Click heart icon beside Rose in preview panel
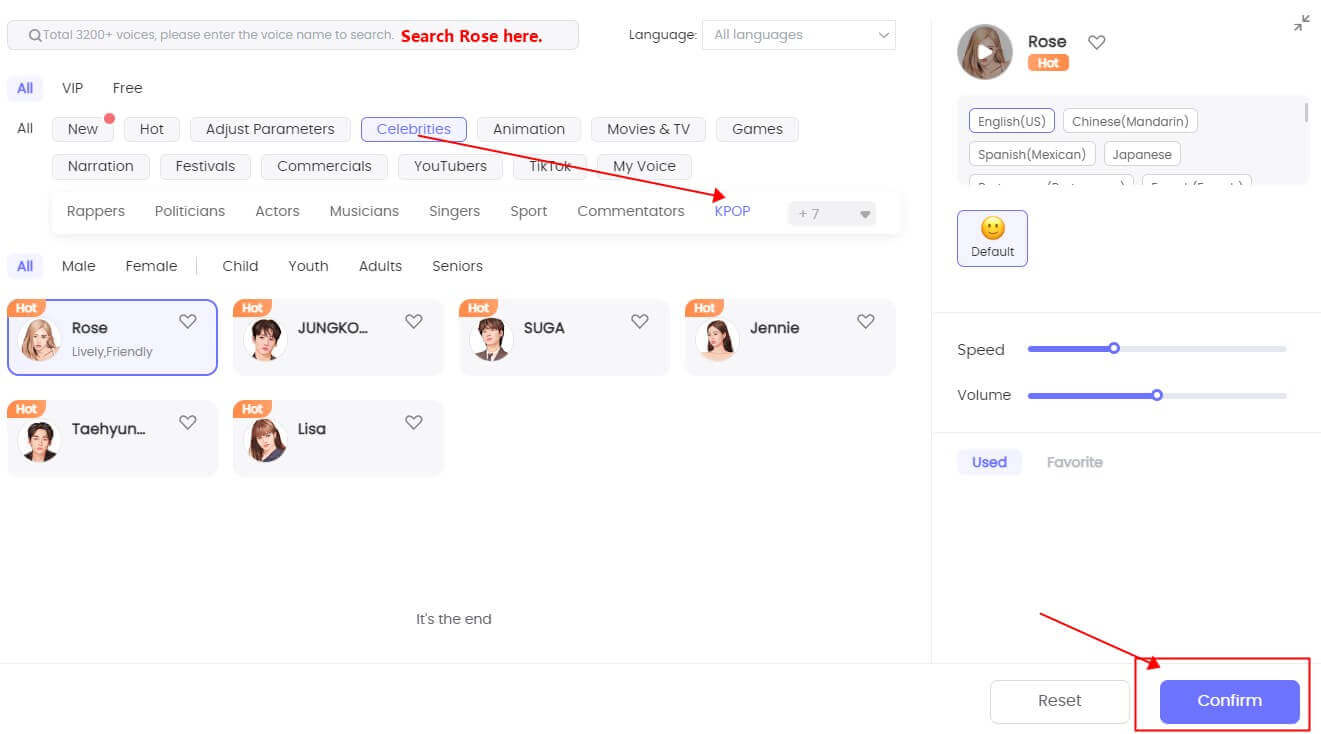Image resolution: width=1321 pixels, height=734 pixels. (1097, 42)
